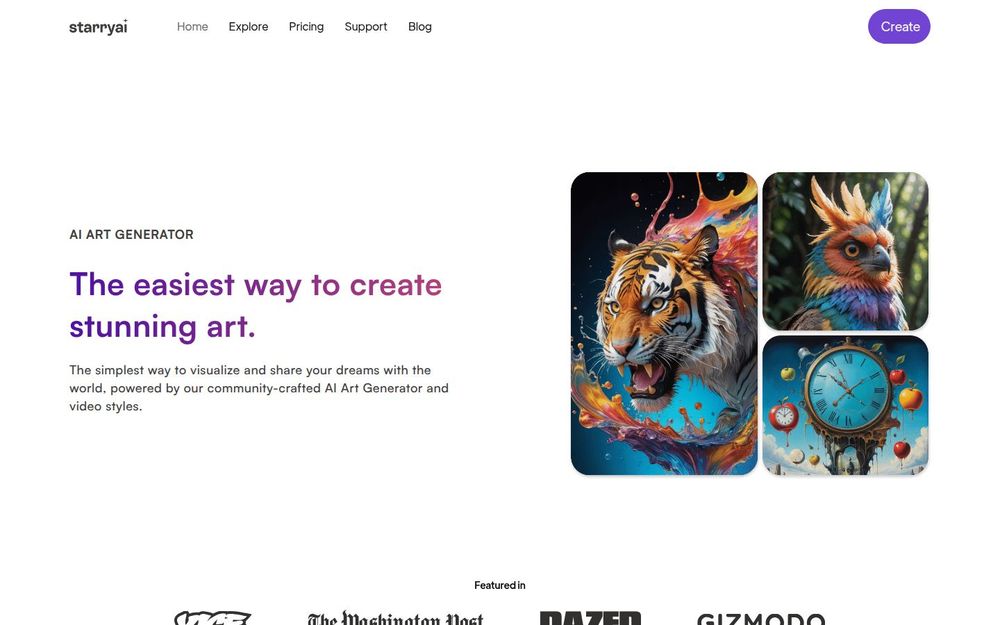Open the Explore page
Image resolution: width=1000 pixels, height=625 pixels.
pyautogui.click(x=249, y=27)
